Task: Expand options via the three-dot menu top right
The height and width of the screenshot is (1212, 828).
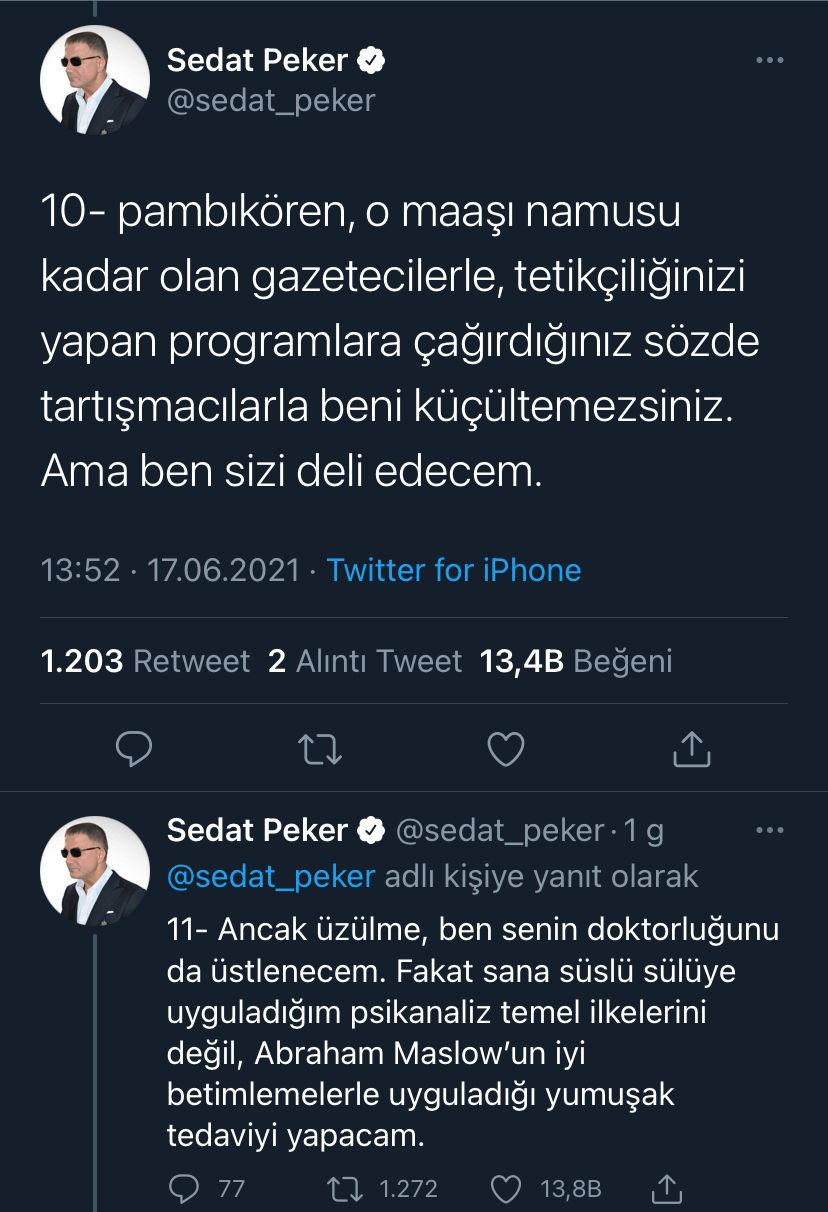Action: [770, 62]
